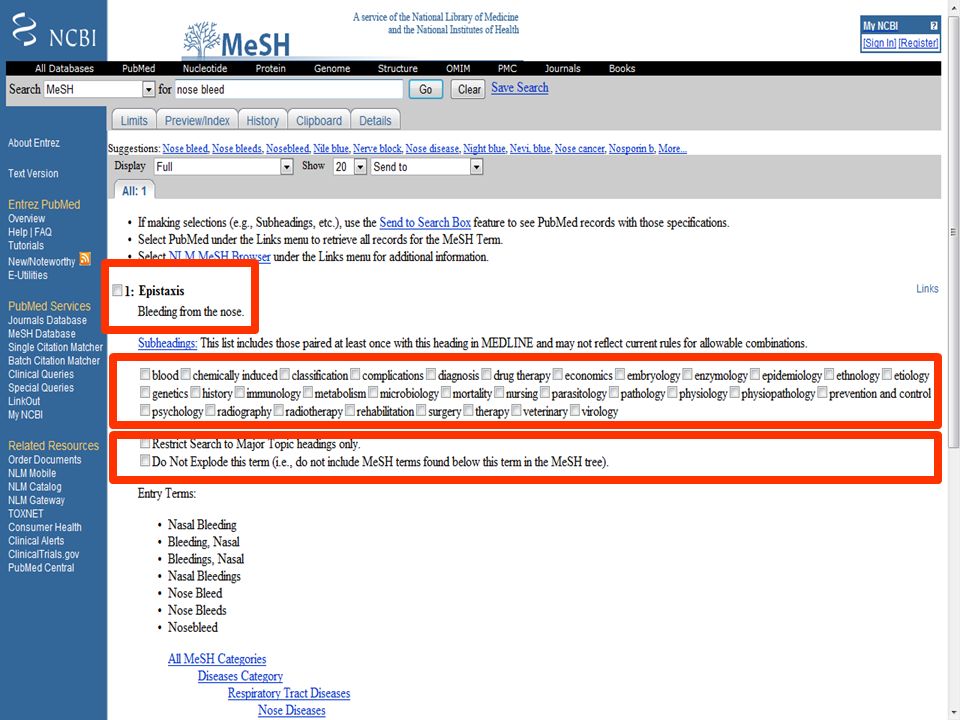
Task: Click the Nasal Bleeding entry term
Action: click(x=202, y=525)
